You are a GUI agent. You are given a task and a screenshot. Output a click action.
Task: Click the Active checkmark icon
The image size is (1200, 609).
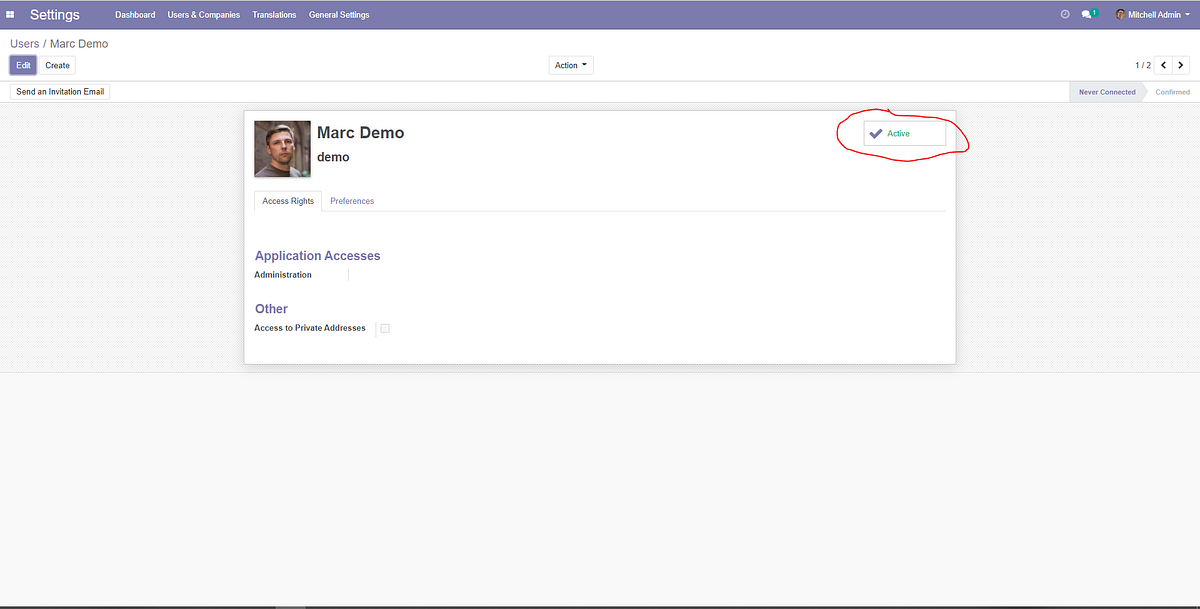(877, 133)
